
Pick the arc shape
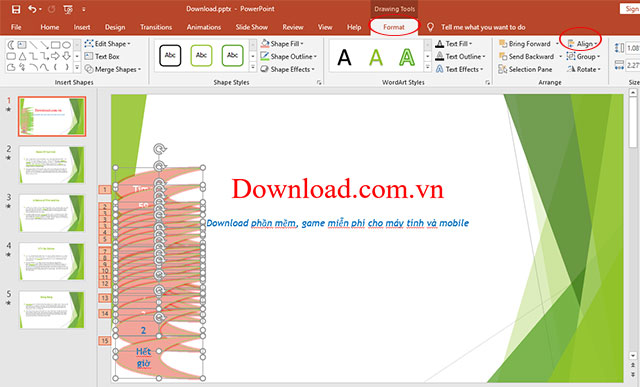33,67
